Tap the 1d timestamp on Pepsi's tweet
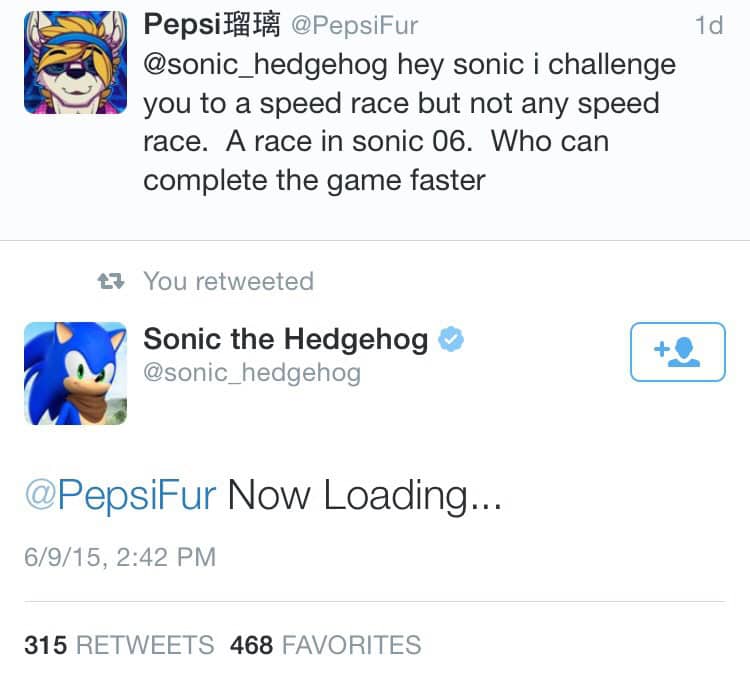This screenshot has width=750, height=682. pyautogui.click(x=709, y=25)
